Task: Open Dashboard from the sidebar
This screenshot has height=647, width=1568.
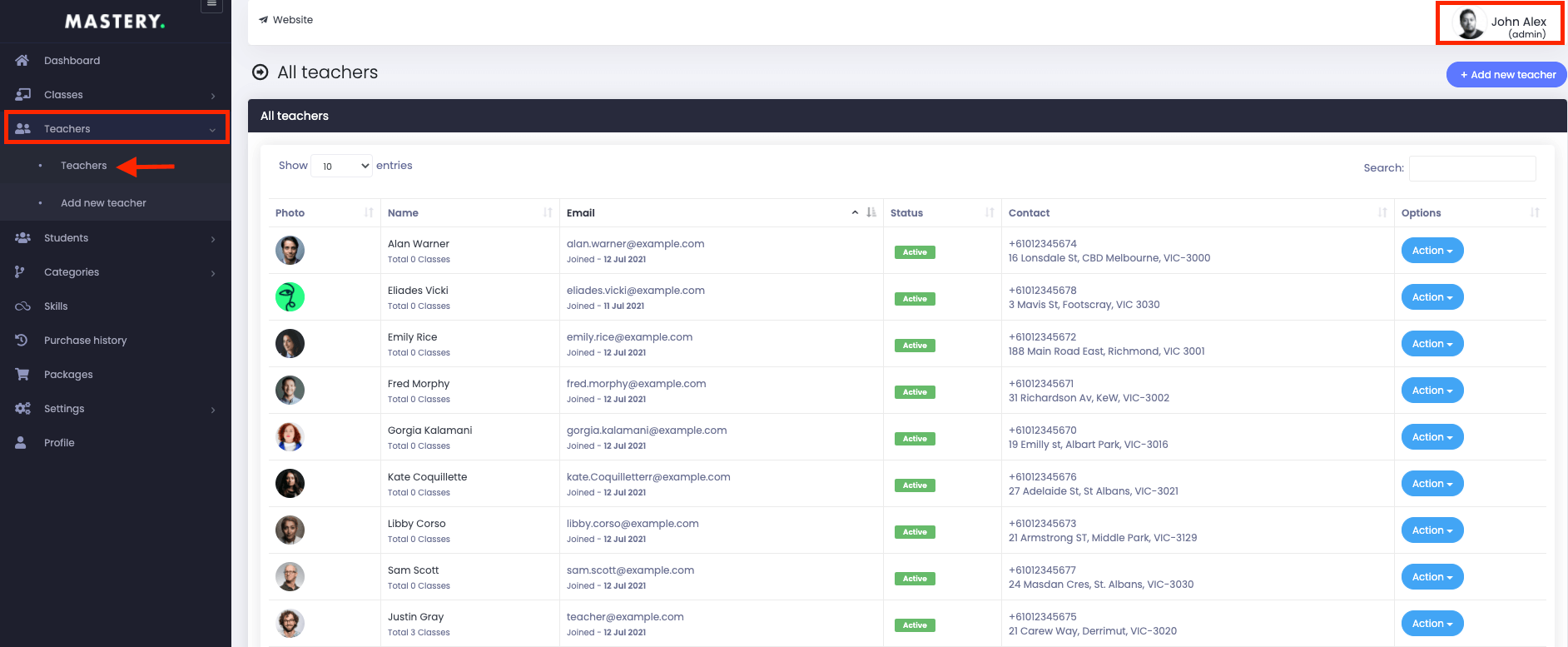Action: (72, 61)
